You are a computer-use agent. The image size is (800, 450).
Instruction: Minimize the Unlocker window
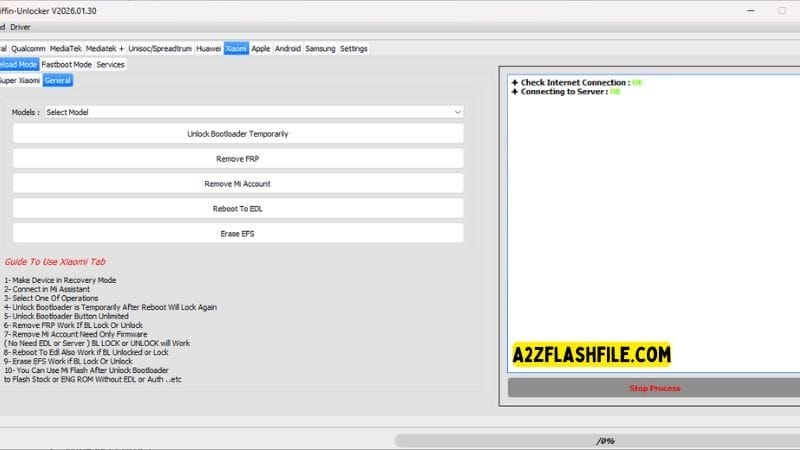(751, 11)
